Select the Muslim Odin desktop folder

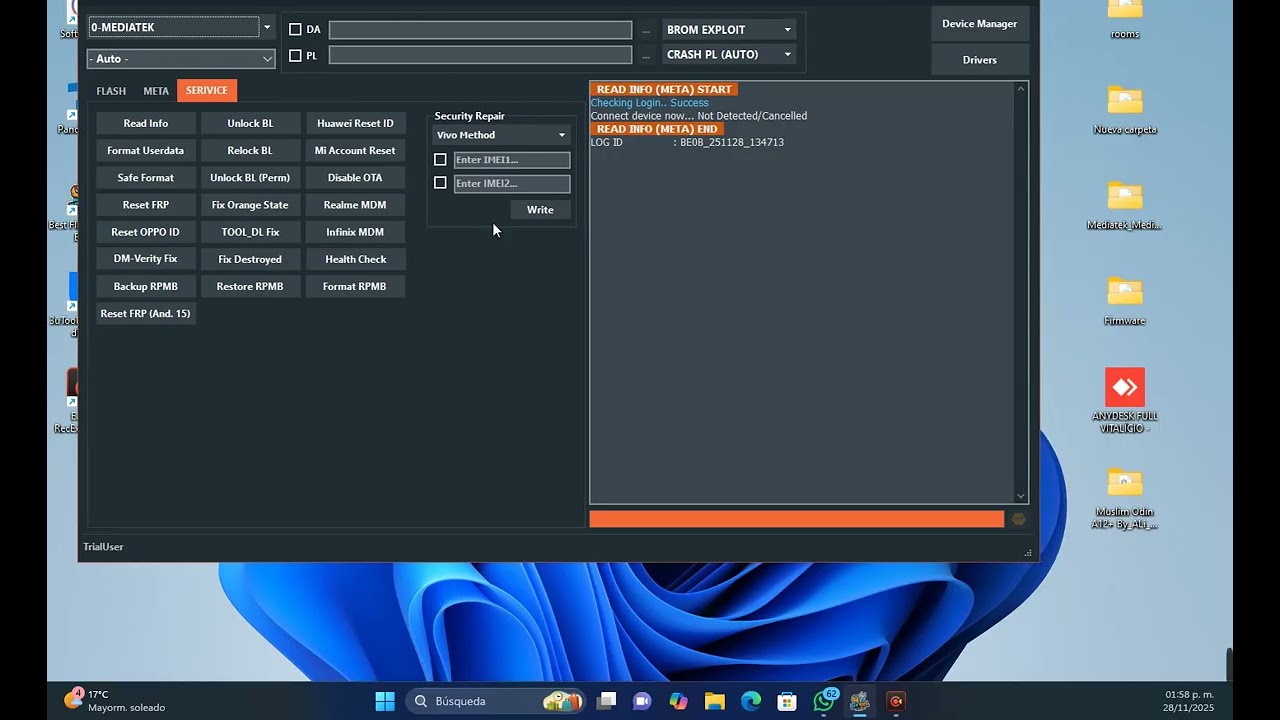coord(1125,498)
